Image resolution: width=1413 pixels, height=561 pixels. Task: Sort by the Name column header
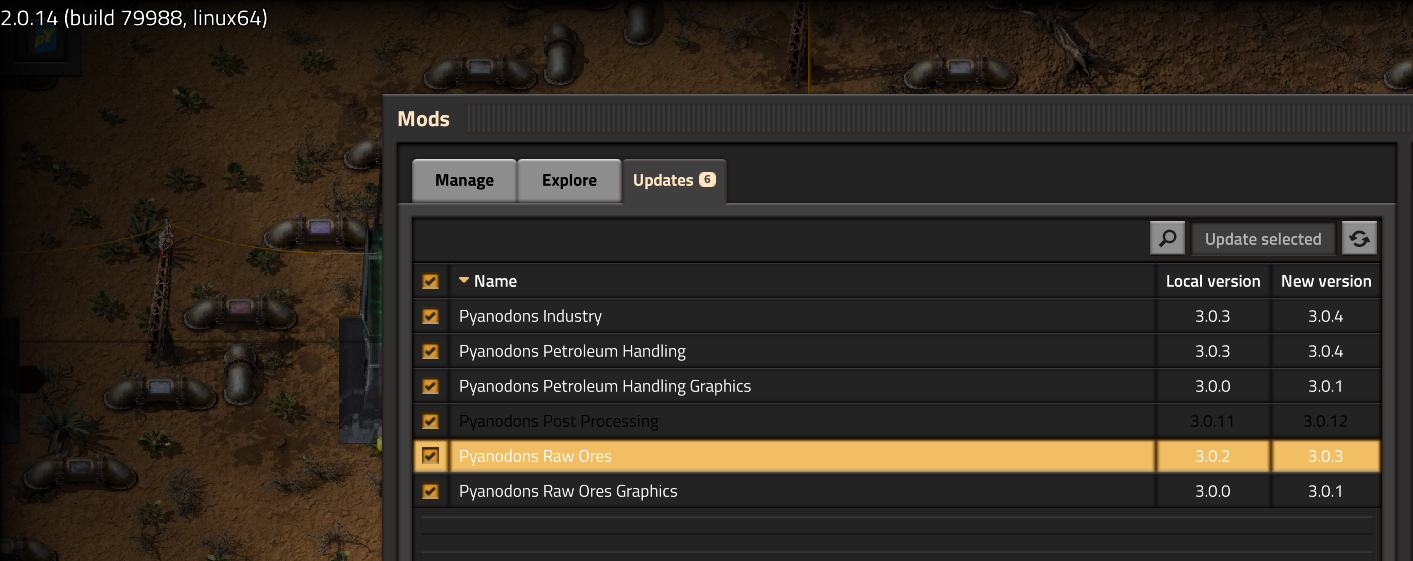pos(802,282)
